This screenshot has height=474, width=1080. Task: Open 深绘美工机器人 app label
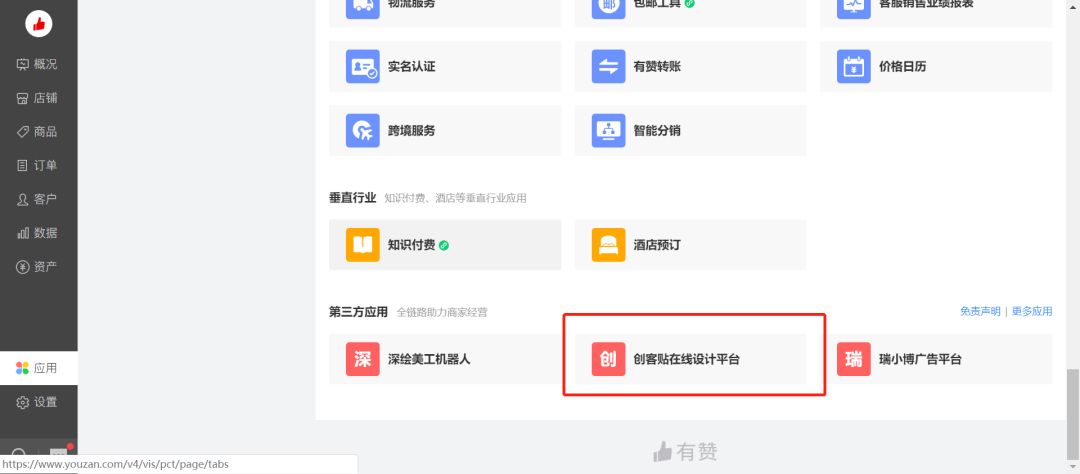[x=429, y=359]
